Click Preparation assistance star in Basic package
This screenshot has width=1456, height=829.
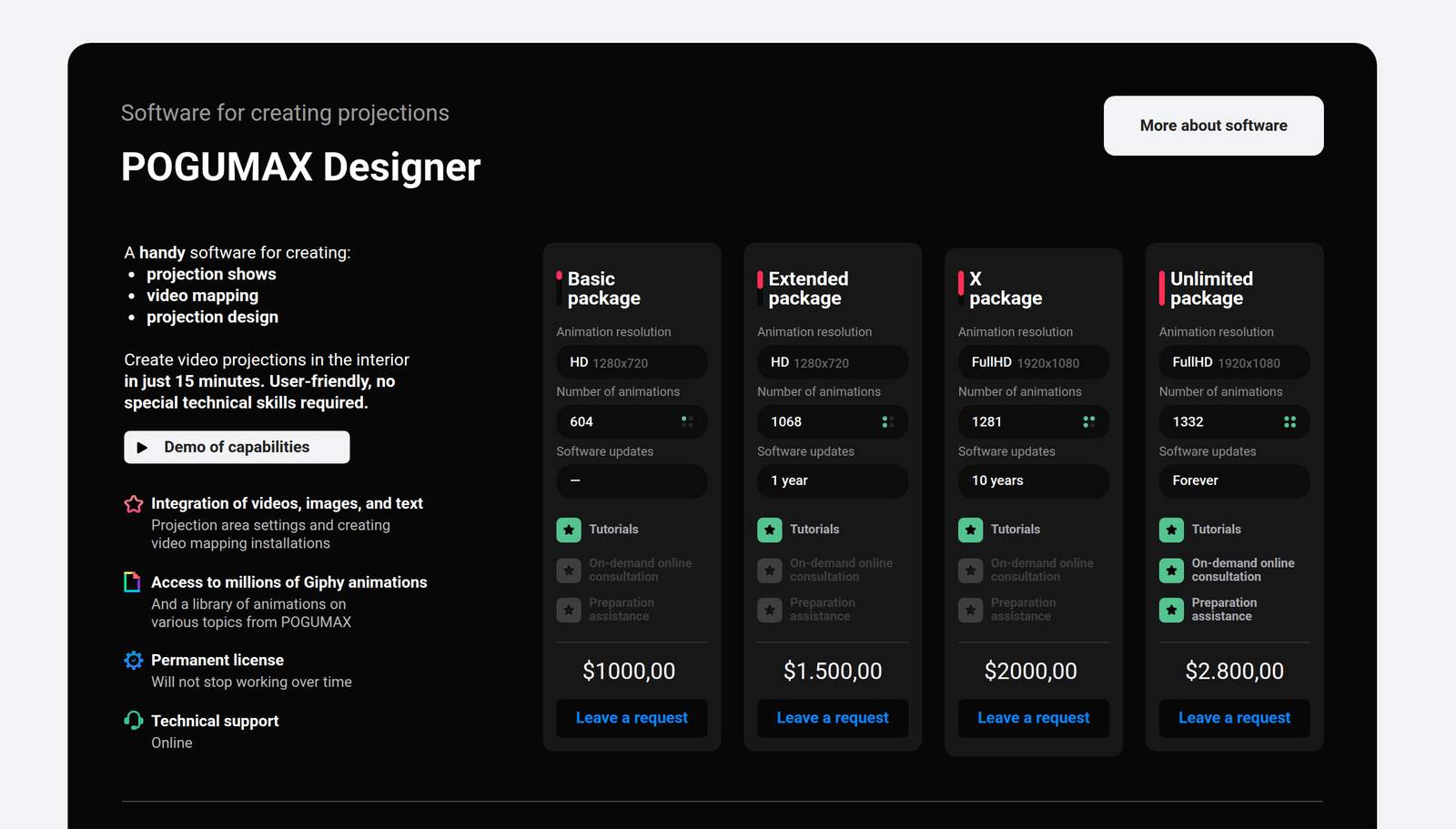point(569,610)
